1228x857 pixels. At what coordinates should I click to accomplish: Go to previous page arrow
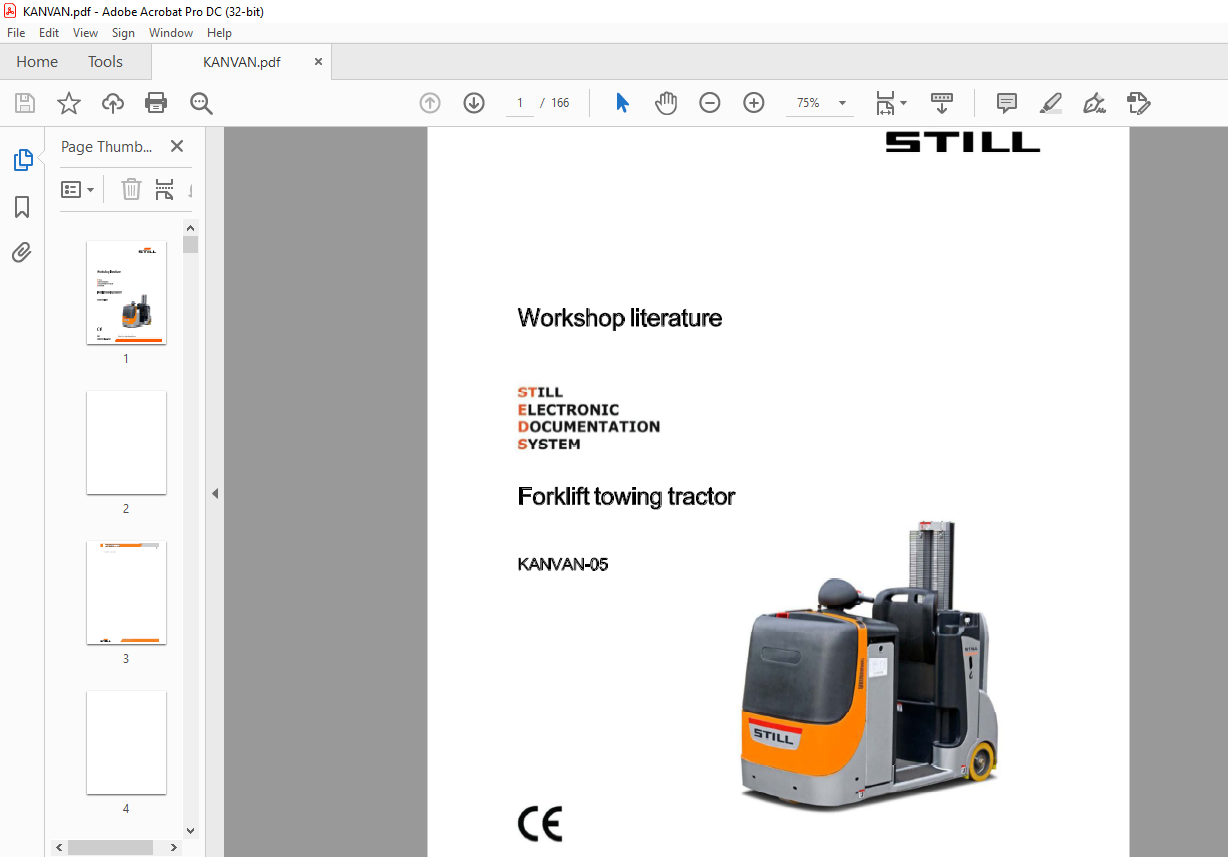pos(430,103)
